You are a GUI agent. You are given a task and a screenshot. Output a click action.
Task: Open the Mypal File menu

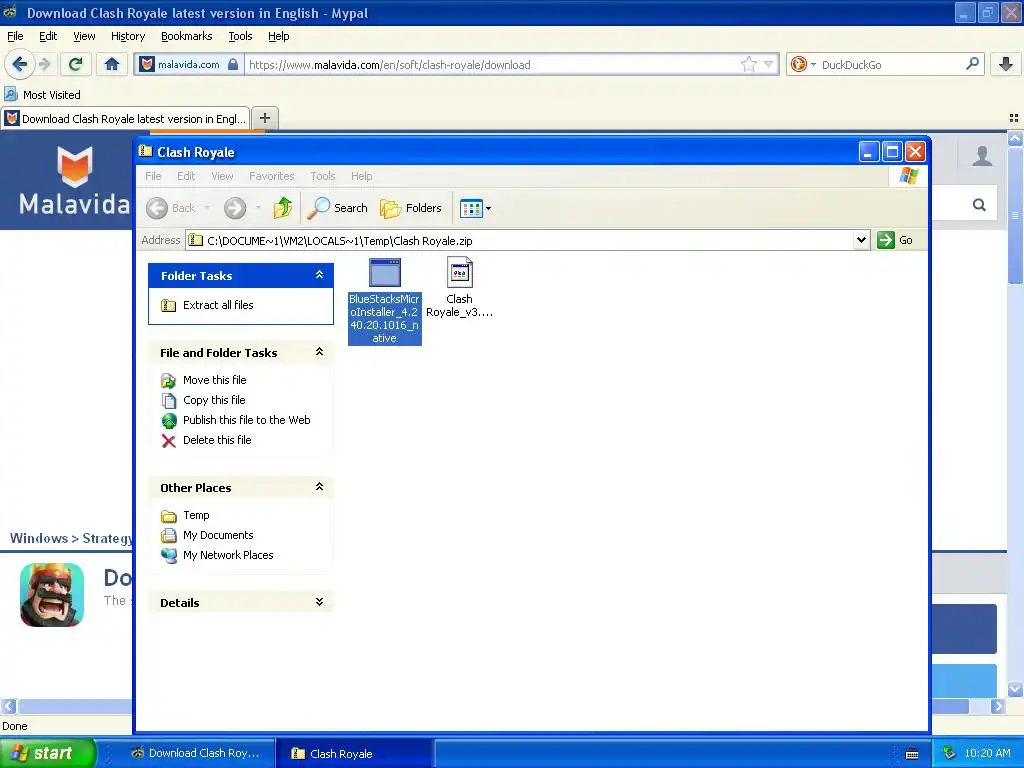point(15,36)
